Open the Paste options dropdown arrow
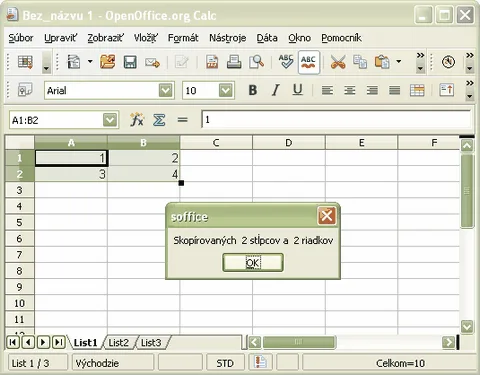This screenshot has width=480, height=375. (x=398, y=61)
